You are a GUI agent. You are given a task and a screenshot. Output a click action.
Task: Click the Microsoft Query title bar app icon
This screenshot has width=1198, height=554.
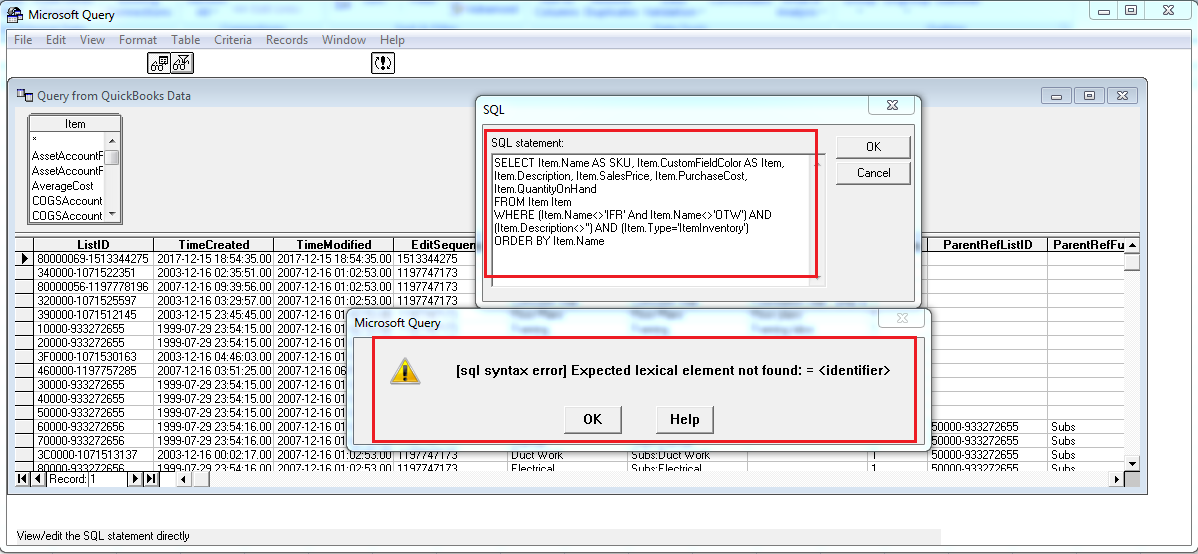coord(15,15)
